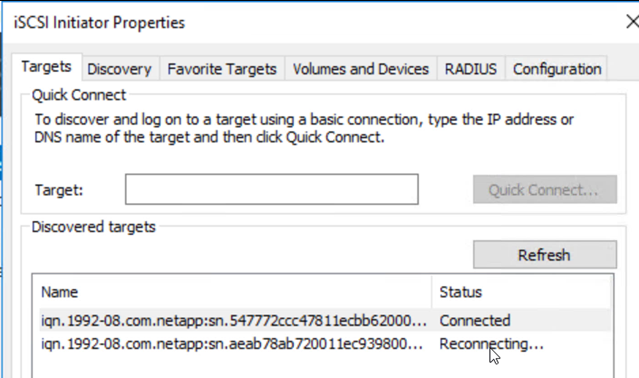Click empty space below the targets list rows
Viewport: 639px width, 378px height.
pos(322,367)
